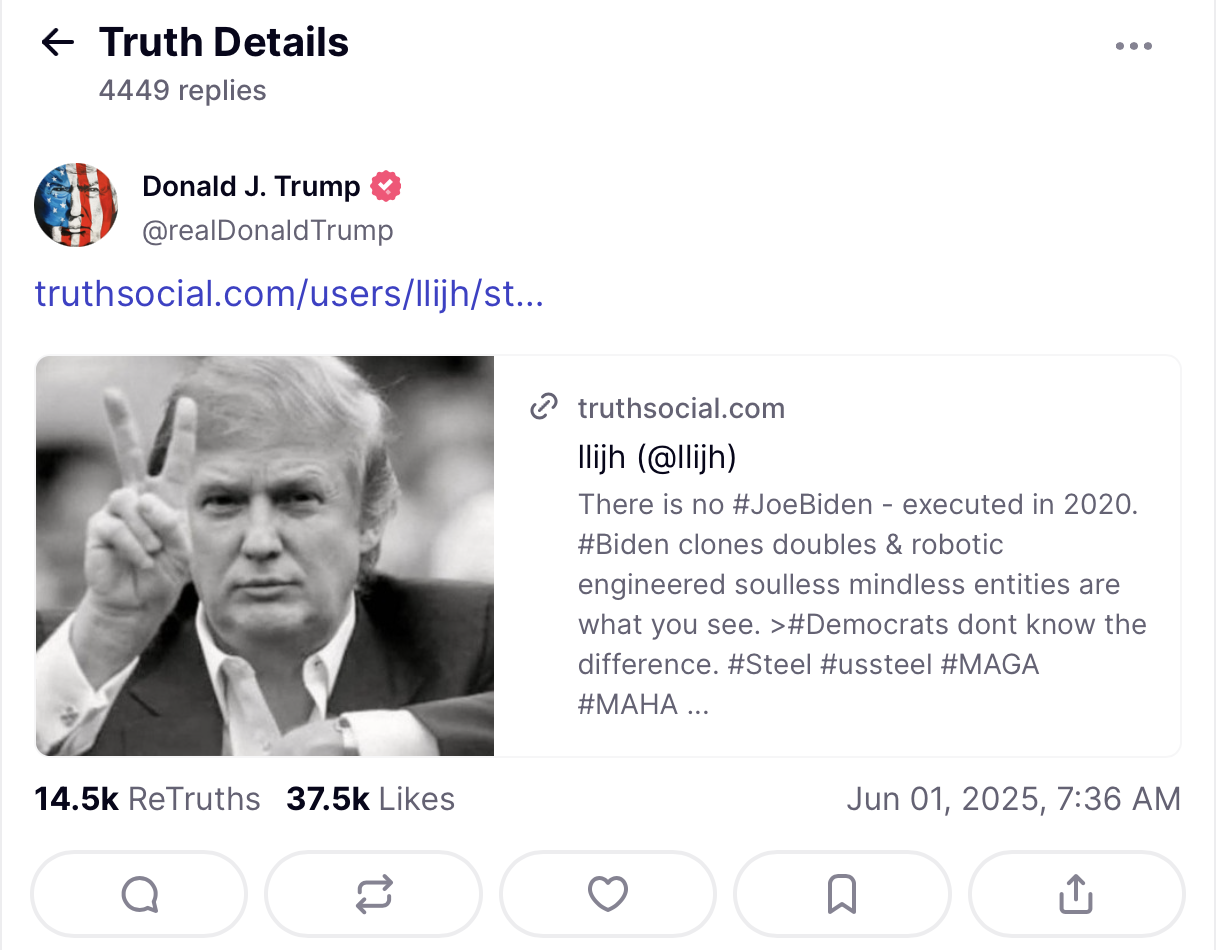View the 37.5k Likes list
This screenshot has height=950, width=1216.
pyautogui.click(x=370, y=799)
